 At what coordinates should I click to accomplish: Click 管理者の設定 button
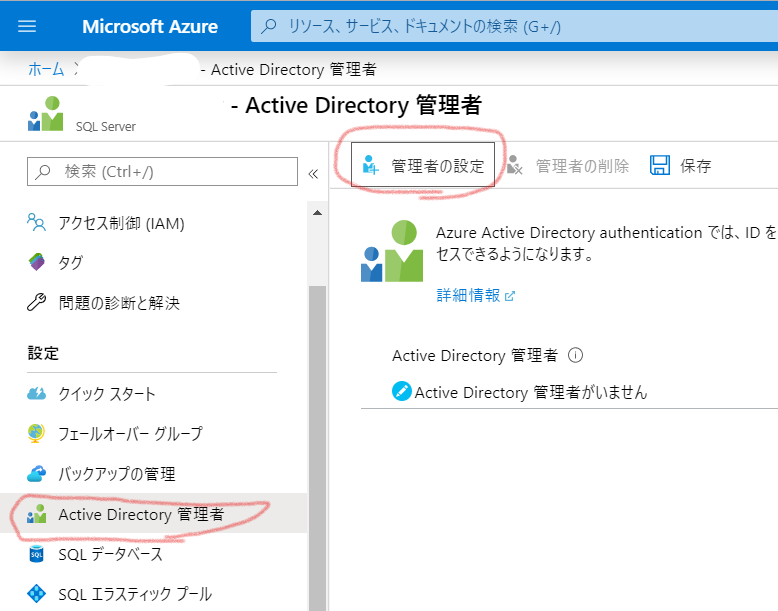click(423, 165)
